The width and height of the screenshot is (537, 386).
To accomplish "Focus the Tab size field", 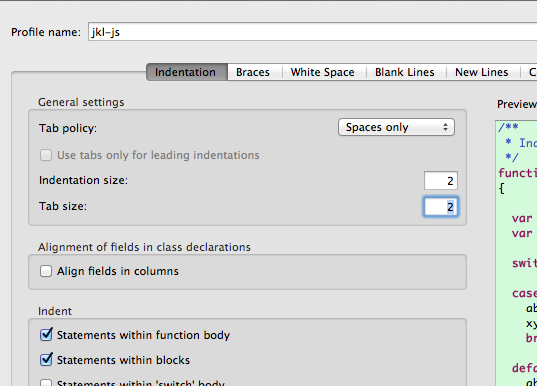I will (x=441, y=207).
